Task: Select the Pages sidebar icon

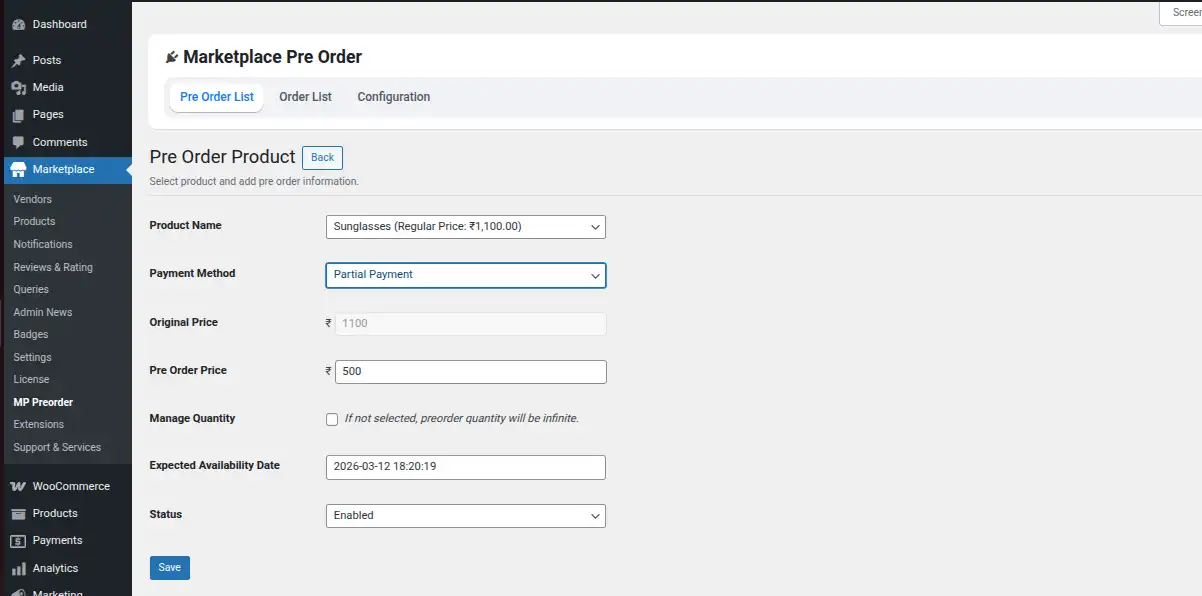Action: [20, 114]
